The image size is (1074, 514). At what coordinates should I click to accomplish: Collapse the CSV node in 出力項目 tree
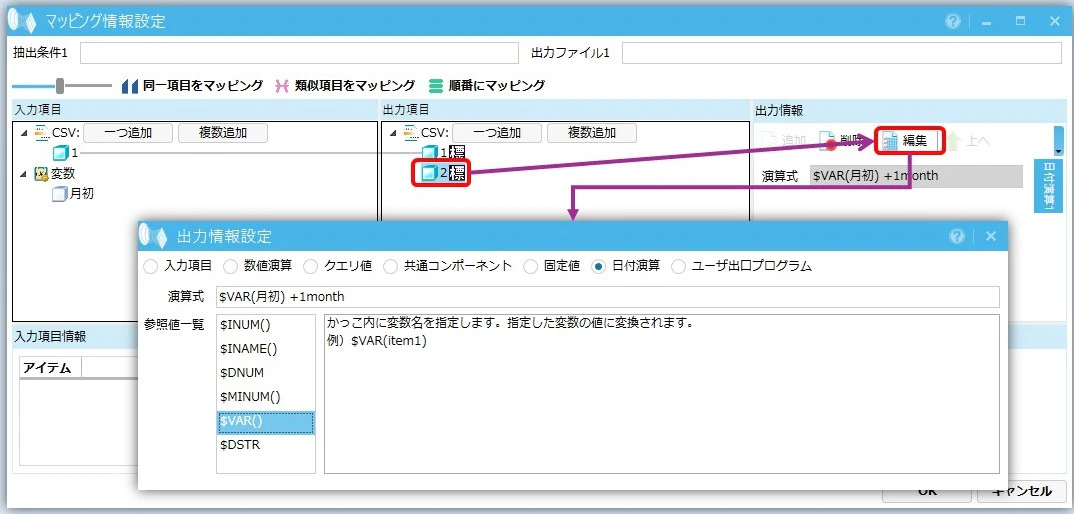click(393, 133)
